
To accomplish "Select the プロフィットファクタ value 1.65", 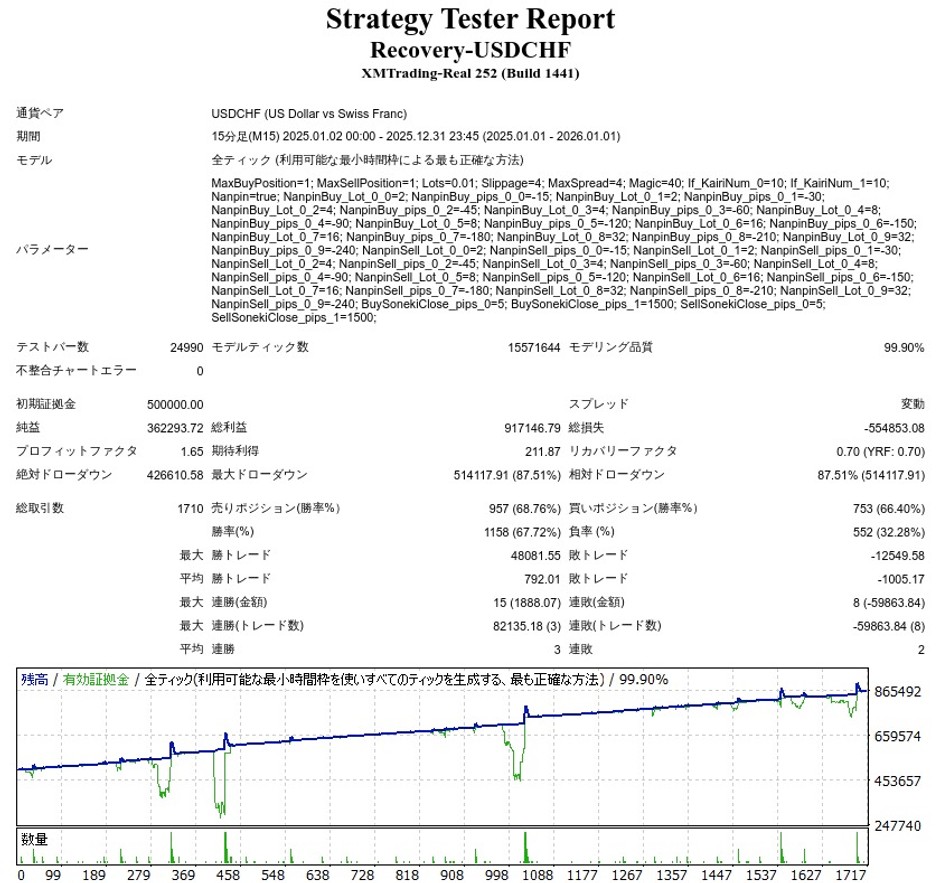I will [192, 451].
